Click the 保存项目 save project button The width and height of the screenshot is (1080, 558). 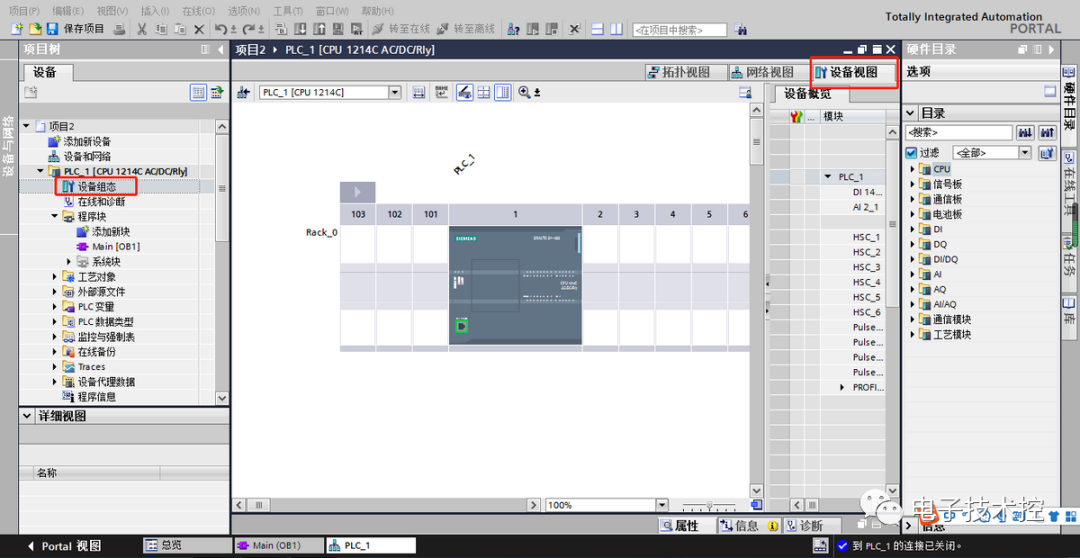click(x=76, y=29)
